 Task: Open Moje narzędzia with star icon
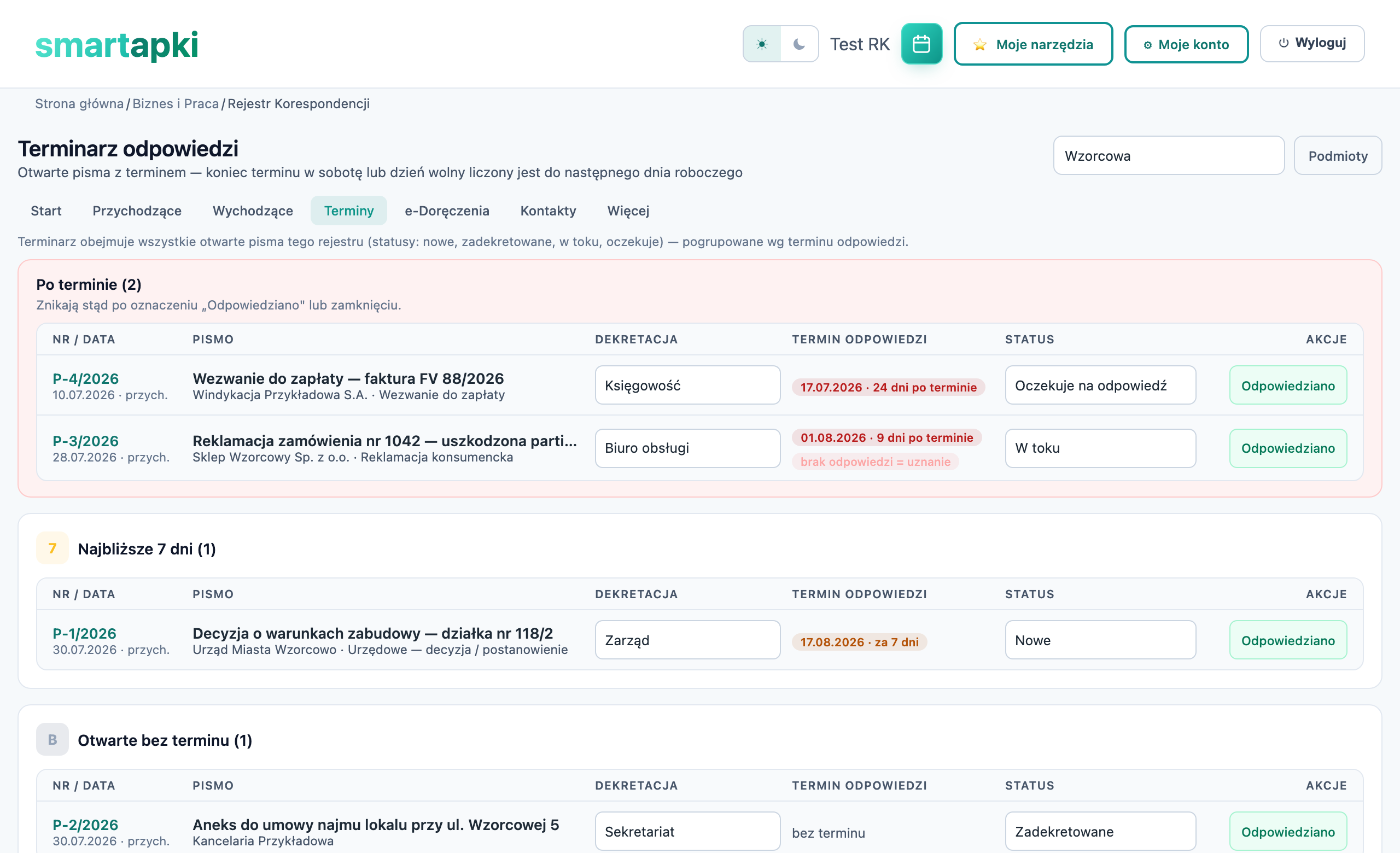(1032, 44)
